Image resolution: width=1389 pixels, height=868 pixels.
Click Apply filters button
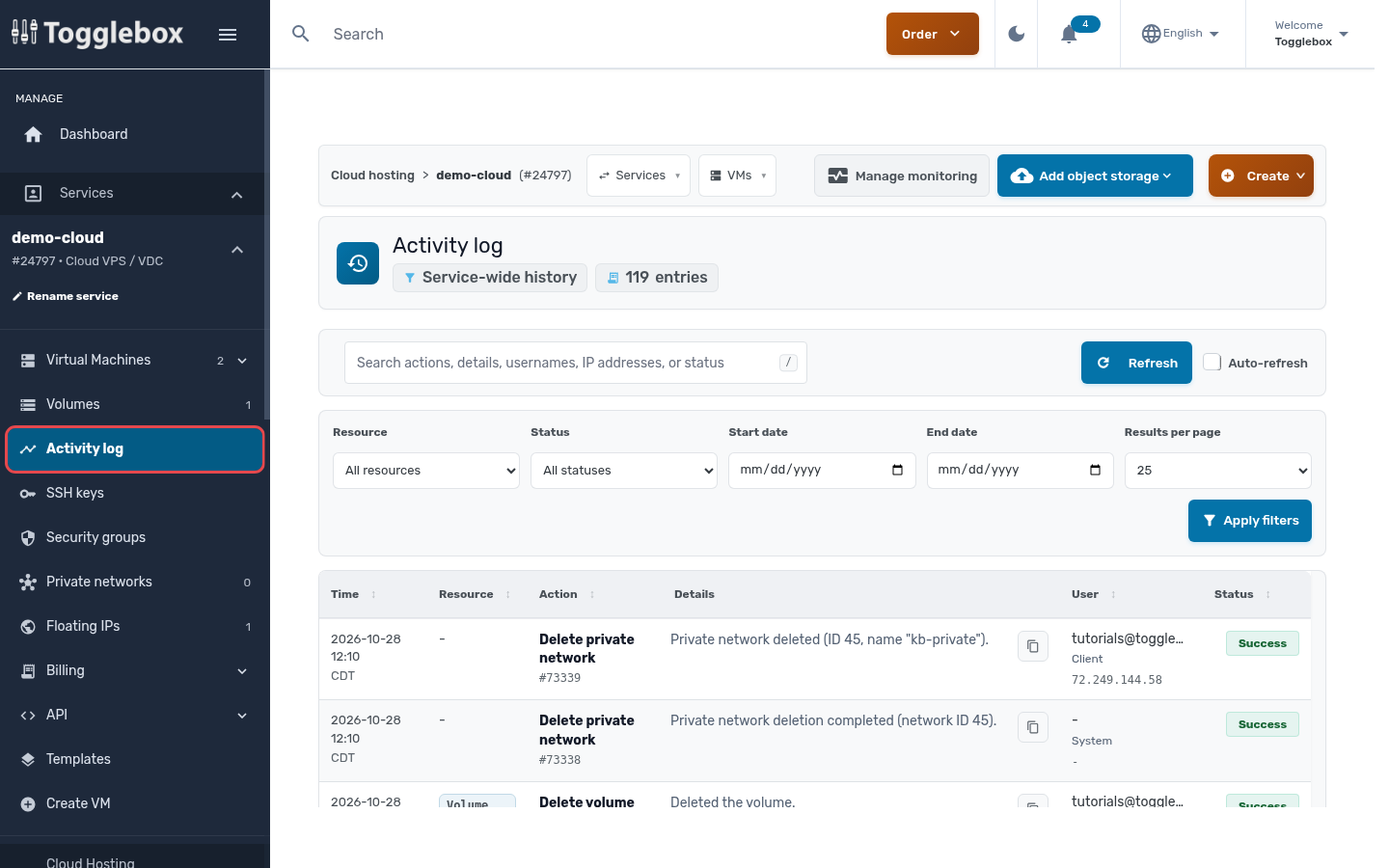(x=1250, y=521)
